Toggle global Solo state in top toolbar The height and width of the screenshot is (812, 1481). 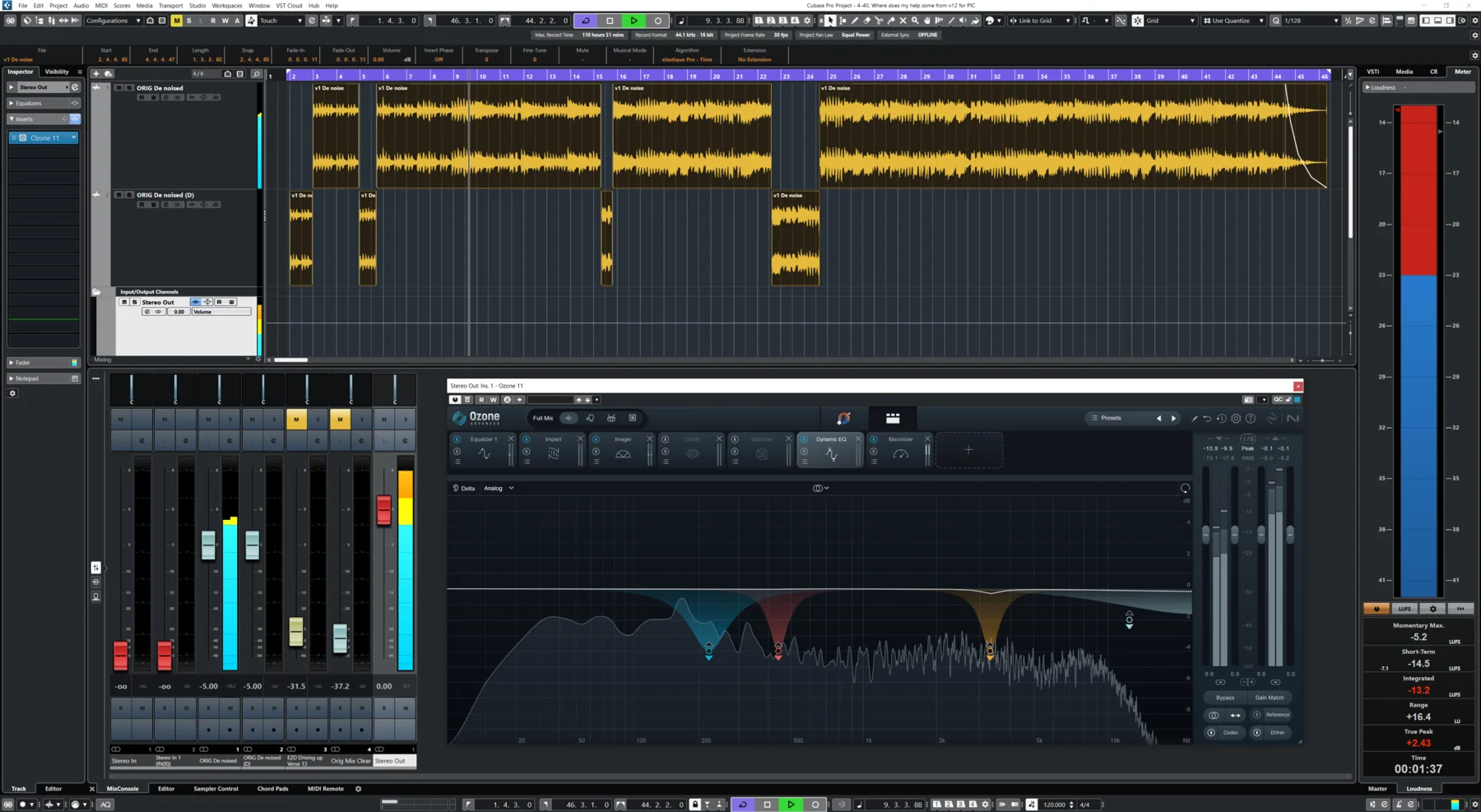(188, 21)
